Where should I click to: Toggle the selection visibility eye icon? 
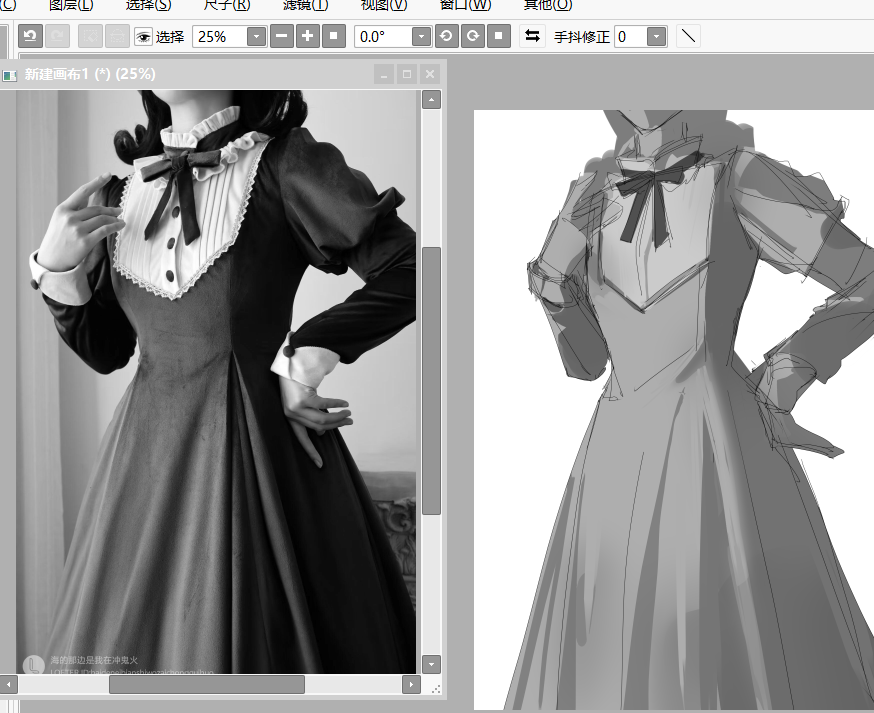click(x=144, y=37)
